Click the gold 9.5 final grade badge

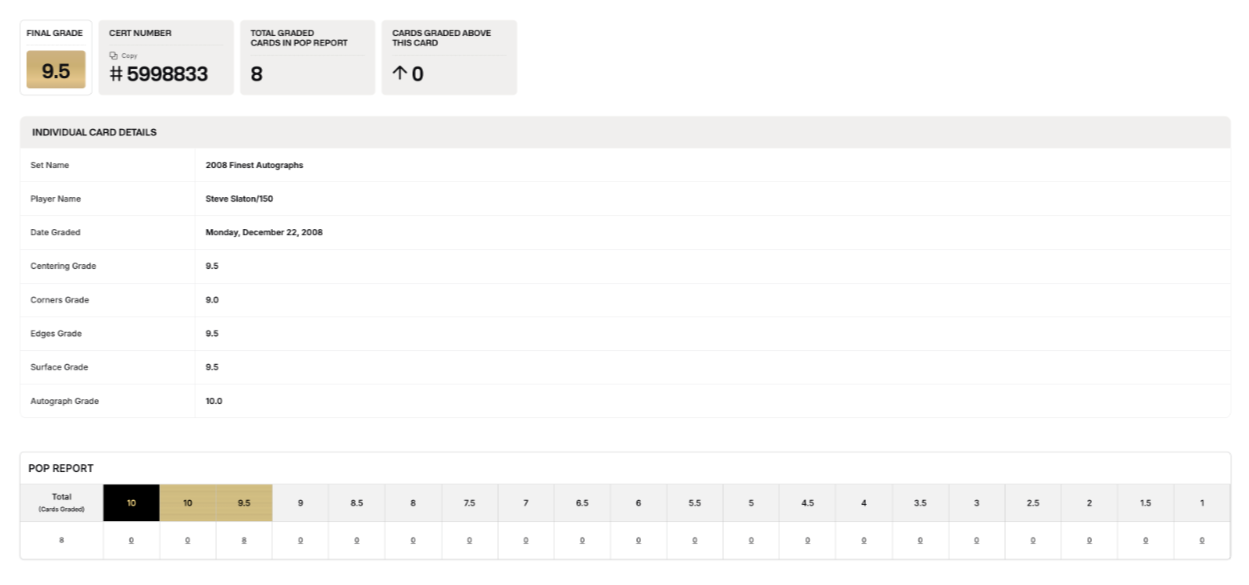(56, 70)
